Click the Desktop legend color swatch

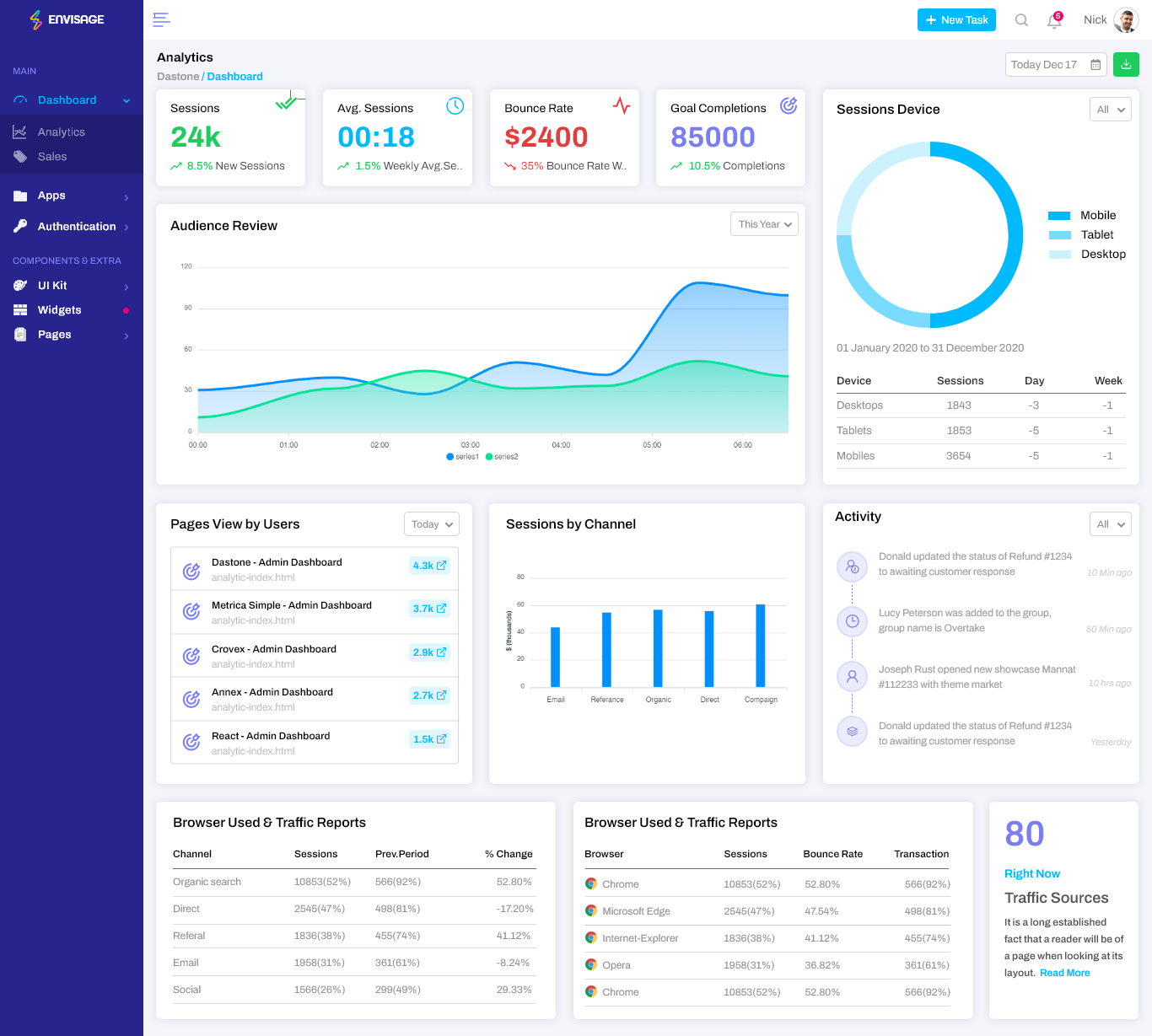coord(1059,255)
